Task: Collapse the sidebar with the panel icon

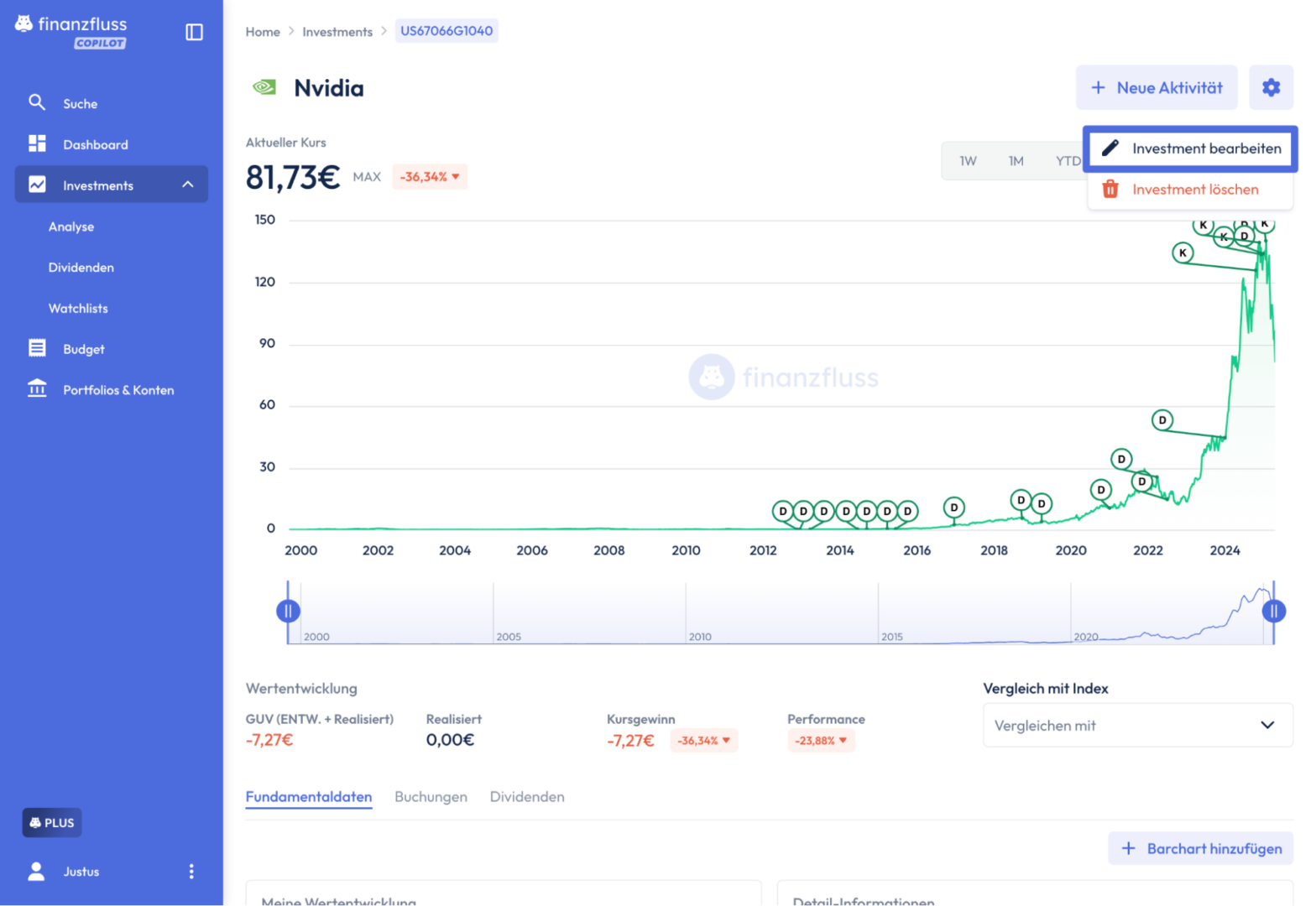Action: 194,32
